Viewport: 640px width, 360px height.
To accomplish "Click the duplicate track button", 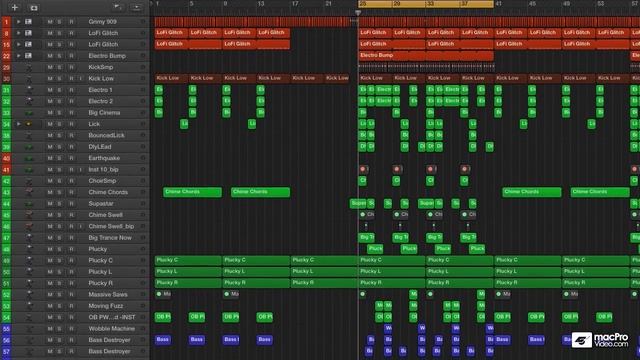I will [34, 7].
